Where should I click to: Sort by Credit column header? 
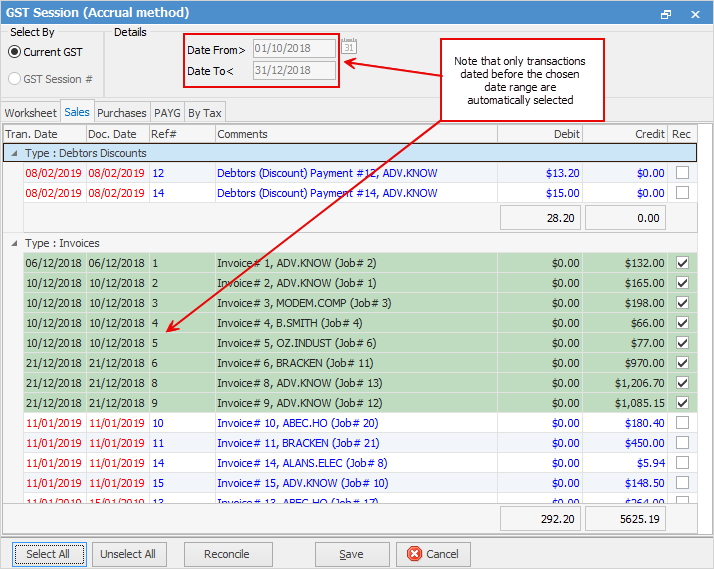pyautogui.click(x=625, y=134)
